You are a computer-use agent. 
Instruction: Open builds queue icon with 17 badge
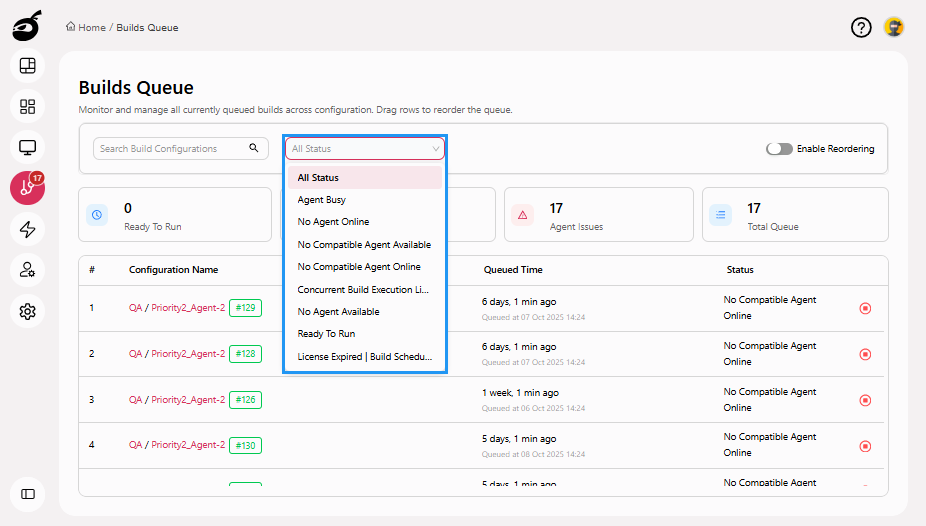27,188
